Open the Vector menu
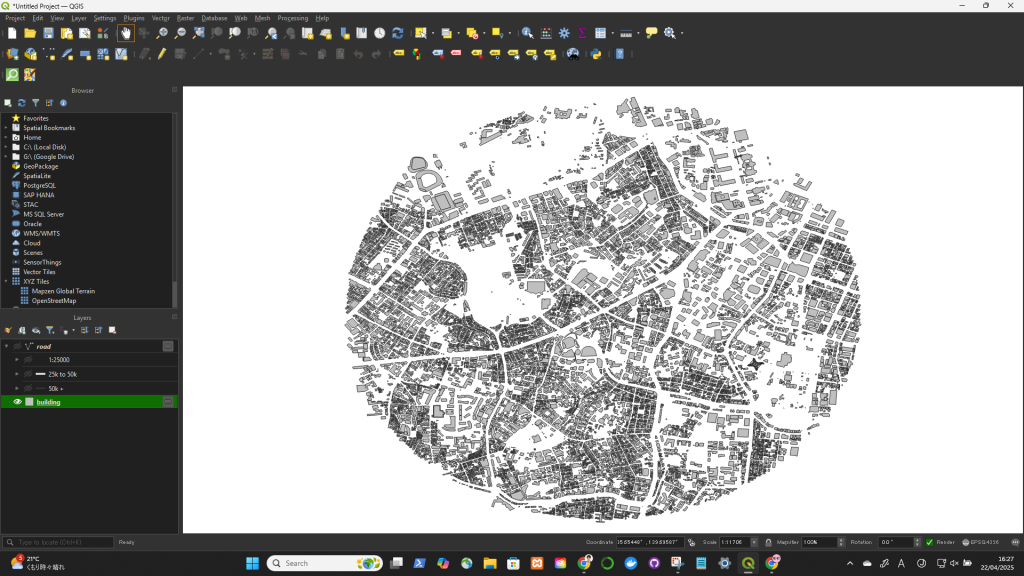Image resolution: width=1024 pixels, height=576 pixels. [x=160, y=18]
